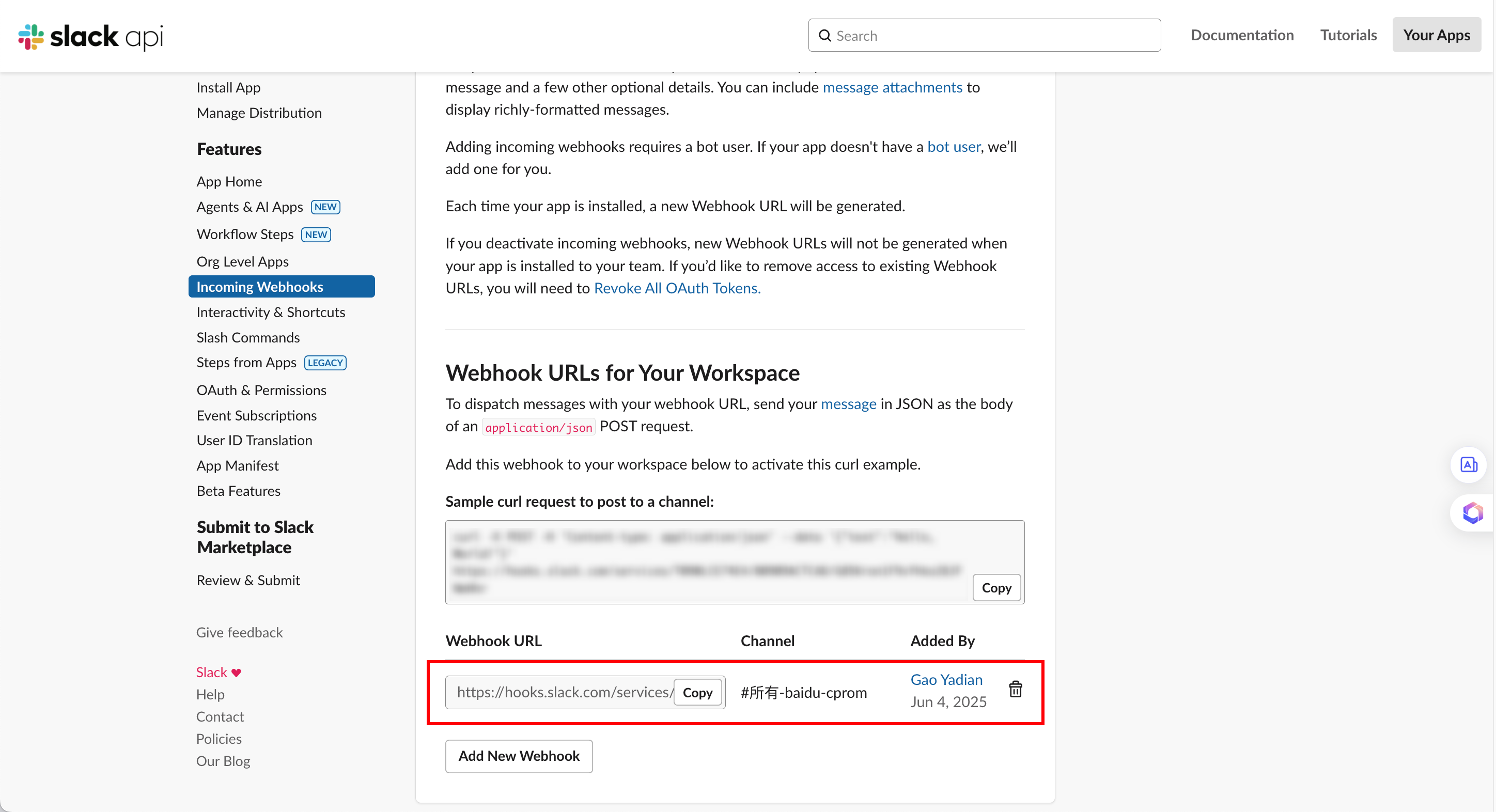Open Workflow Steps section
Image resolution: width=1496 pixels, height=812 pixels.
(245, 234)
